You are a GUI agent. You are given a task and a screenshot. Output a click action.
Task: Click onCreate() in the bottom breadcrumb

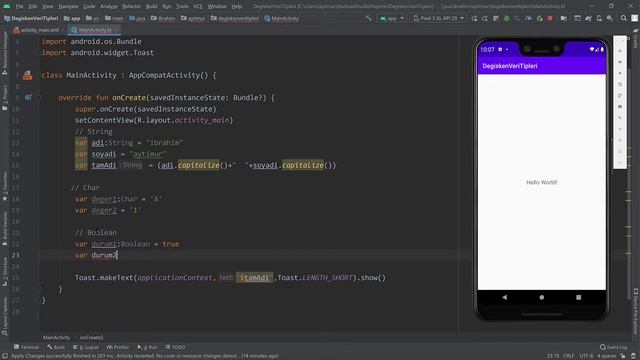pyautogui.click(x=91, y=338)
